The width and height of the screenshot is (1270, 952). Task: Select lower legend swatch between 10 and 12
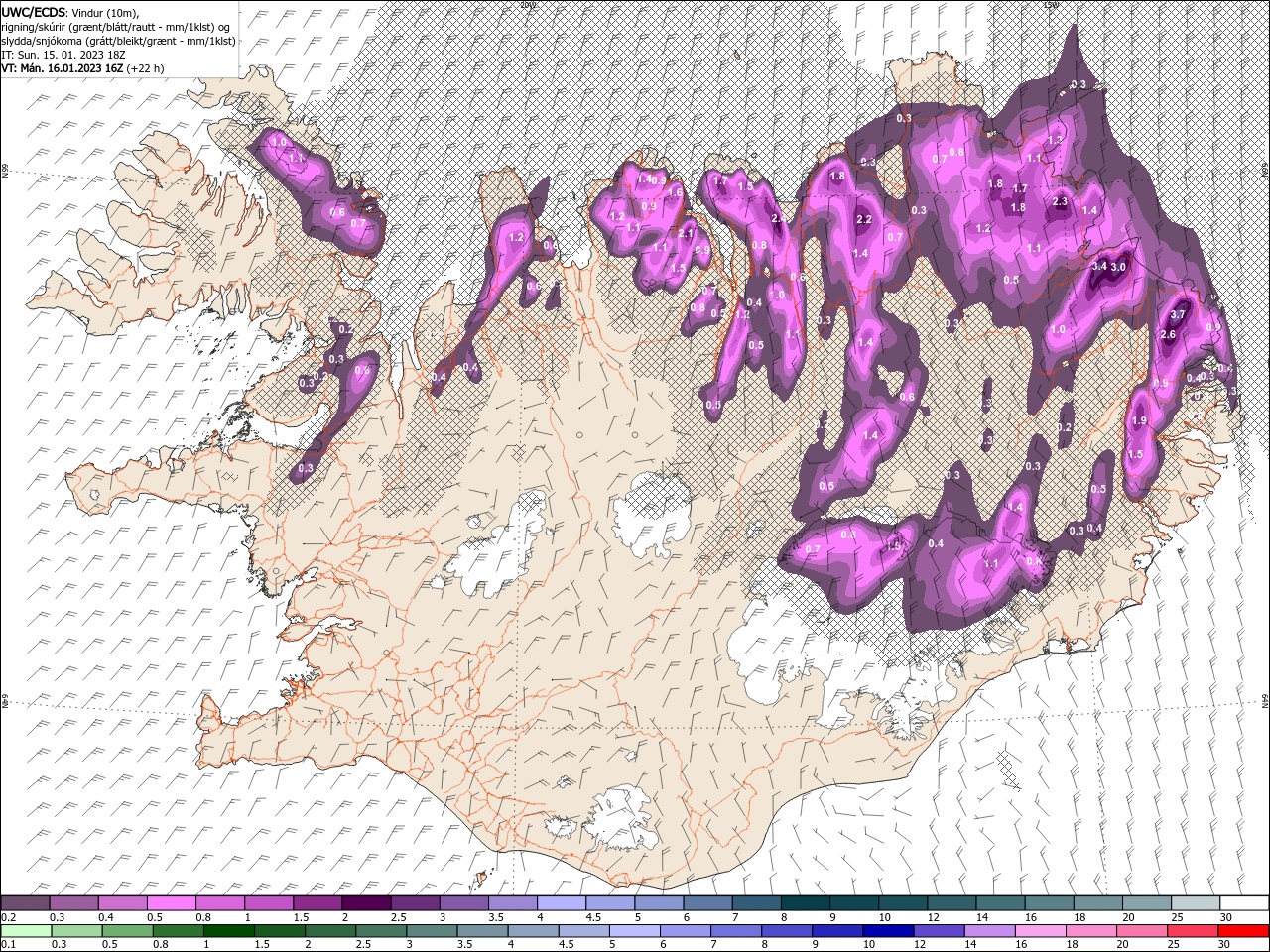(888, 931)
